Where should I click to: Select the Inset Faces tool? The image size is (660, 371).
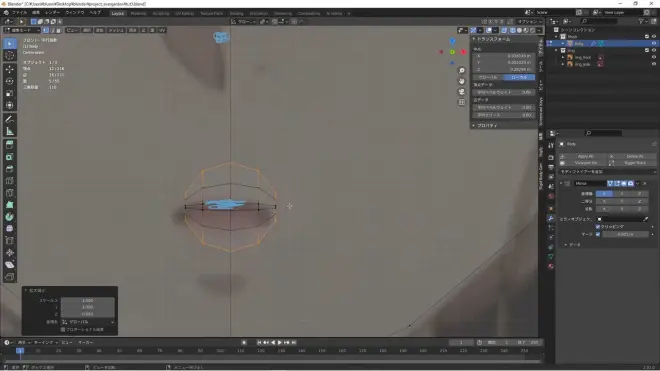click(10, 157)
